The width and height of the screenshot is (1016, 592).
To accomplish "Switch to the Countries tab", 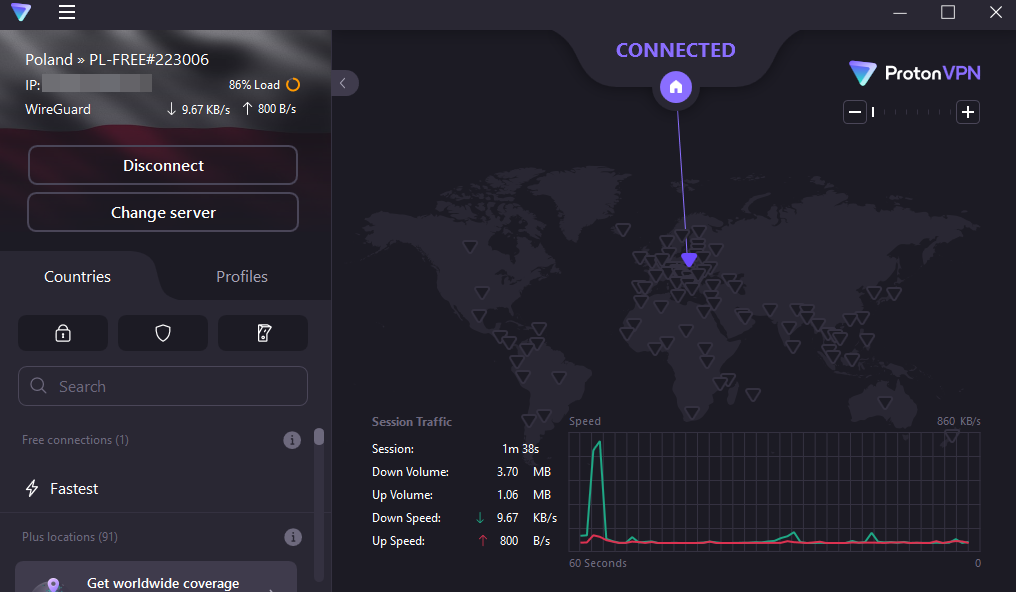I will 76,276.
